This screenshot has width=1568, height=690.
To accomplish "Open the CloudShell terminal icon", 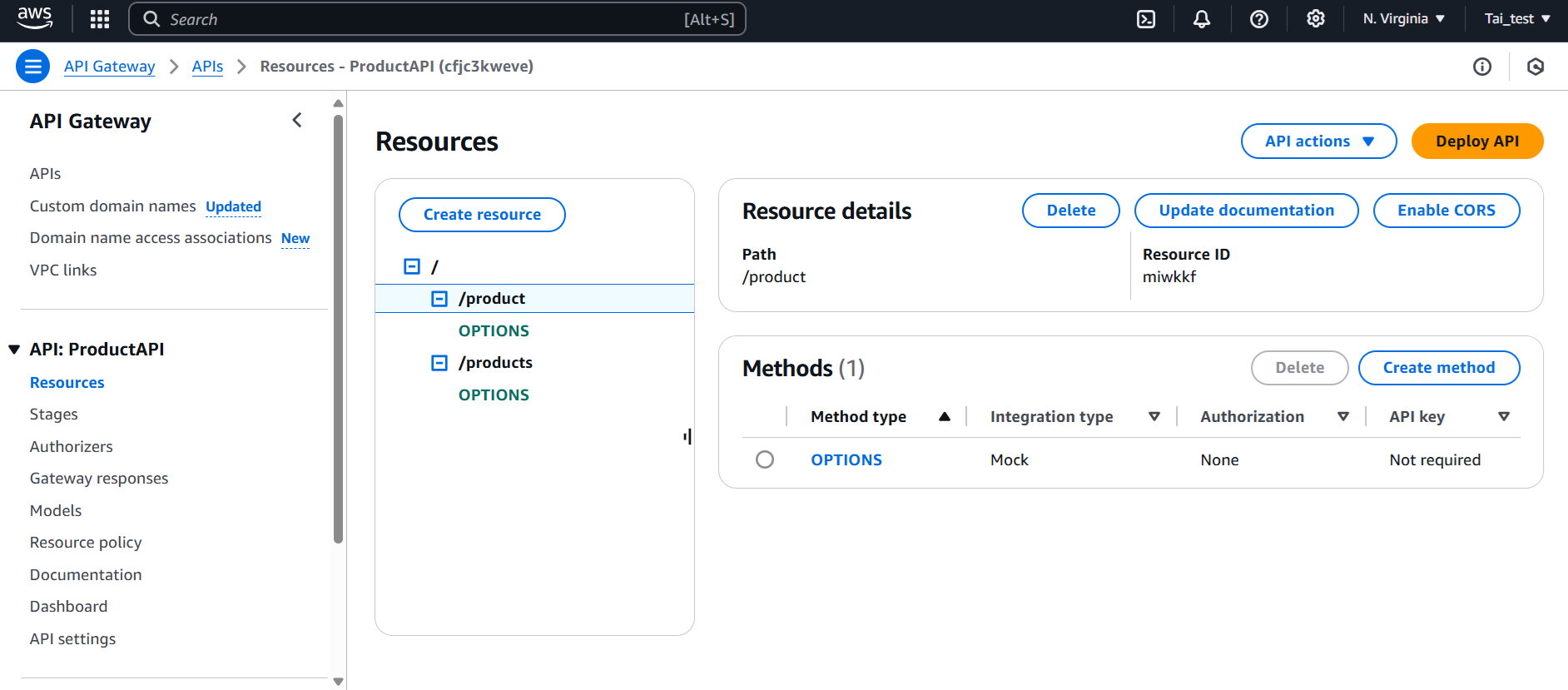I will coord(1146,19).
